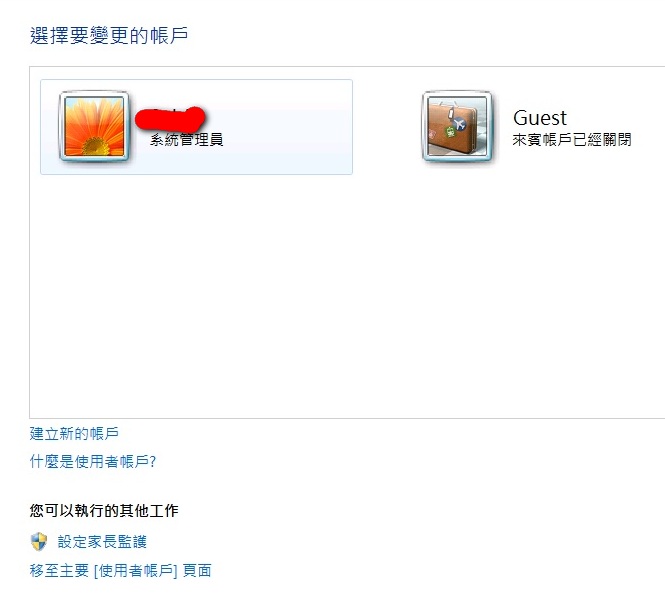Screen dimensions: 665x603
Task: Go to 移至主要 [使用者帳戶] 頁面
Action: tap(120, 570)
